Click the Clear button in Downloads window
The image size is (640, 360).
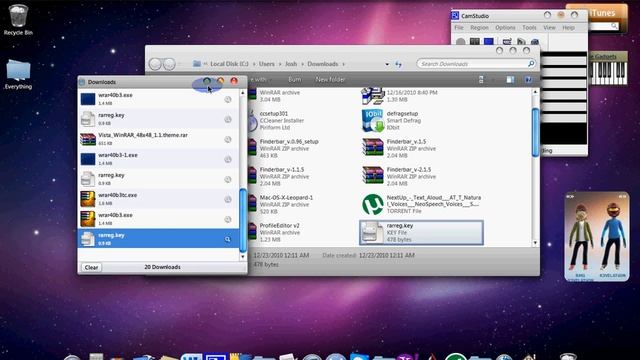coord(91,267)
